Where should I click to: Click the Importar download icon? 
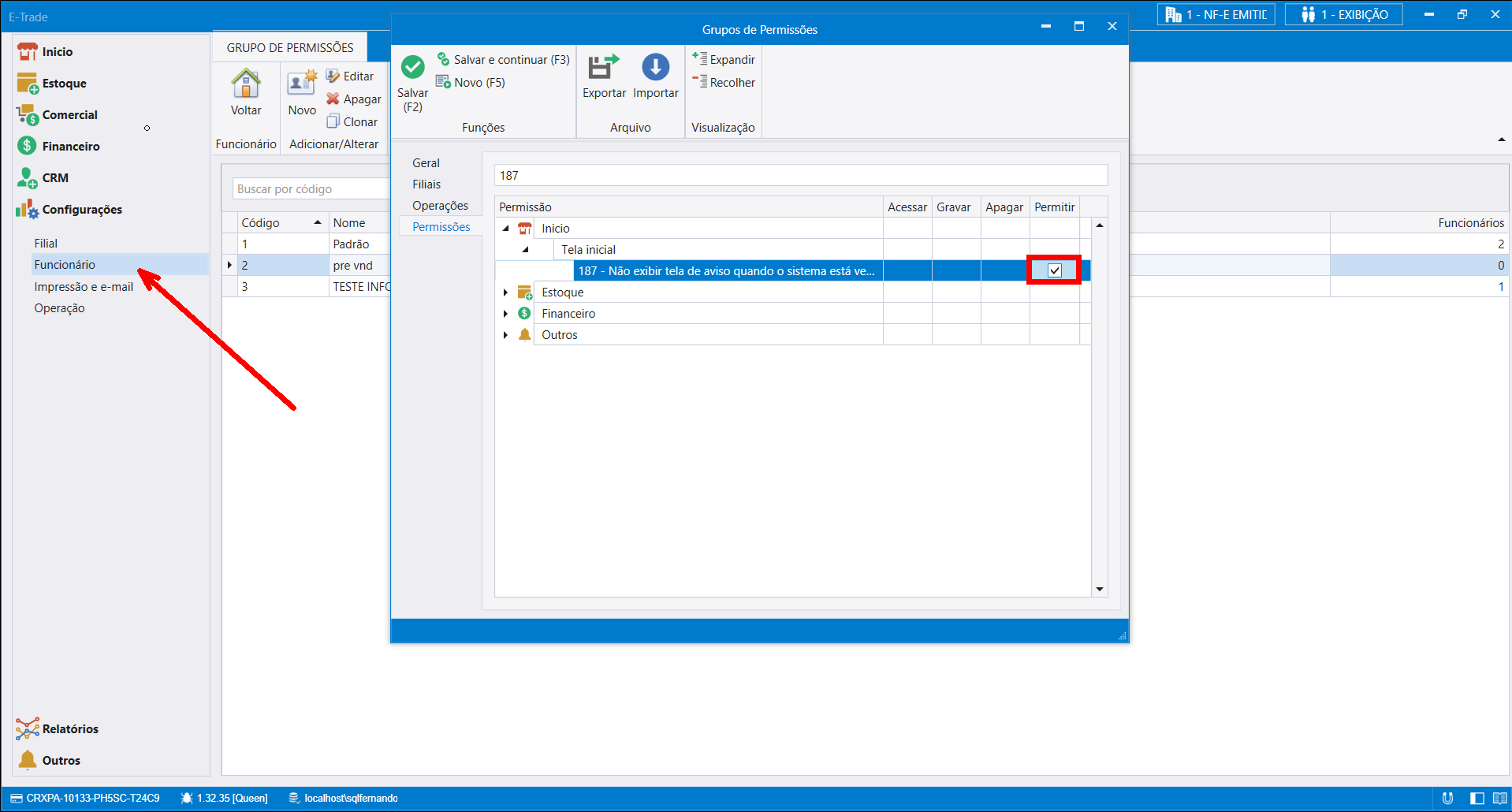[655, 68]
